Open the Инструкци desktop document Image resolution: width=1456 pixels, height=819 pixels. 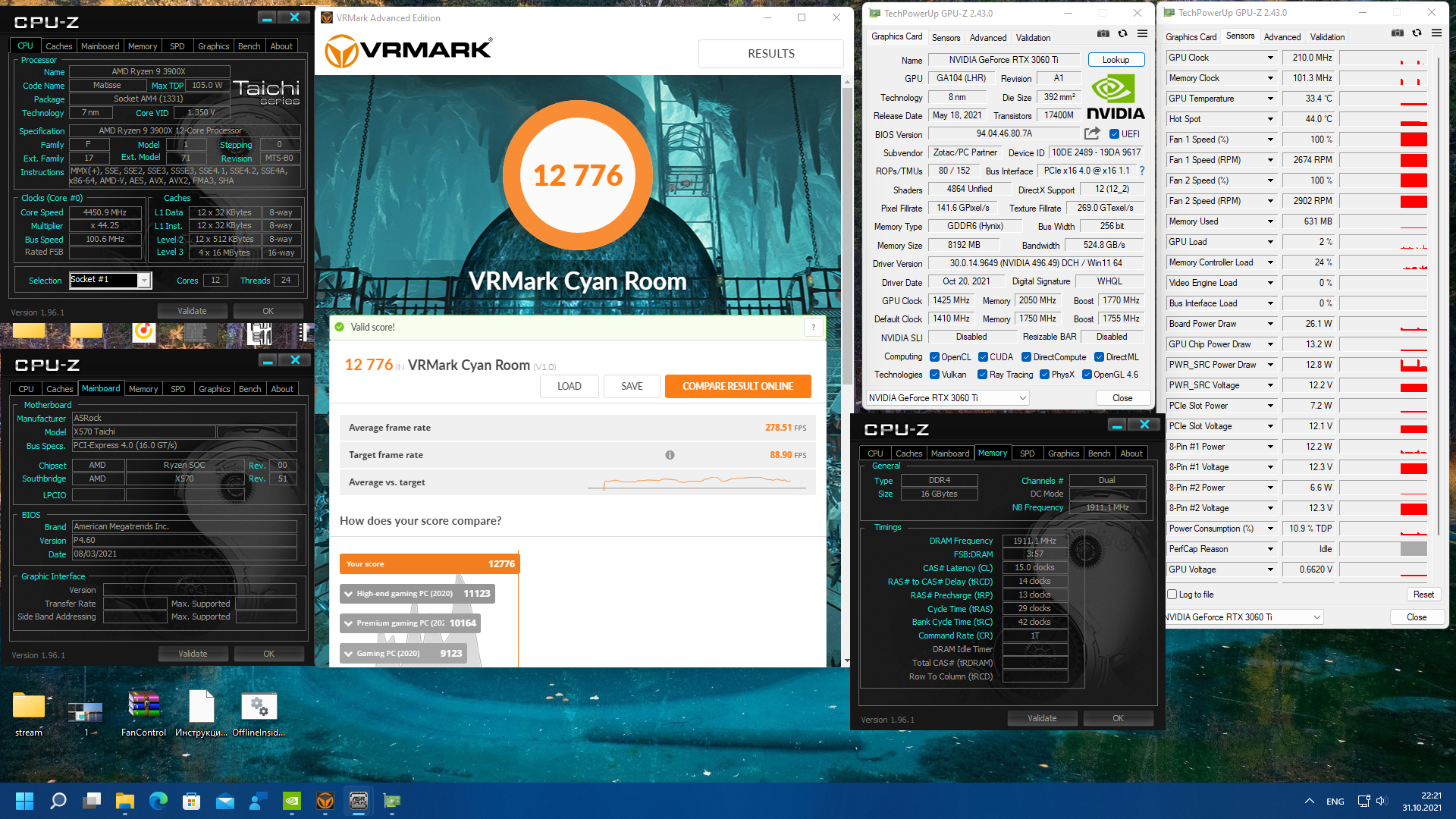coord(201,714)
